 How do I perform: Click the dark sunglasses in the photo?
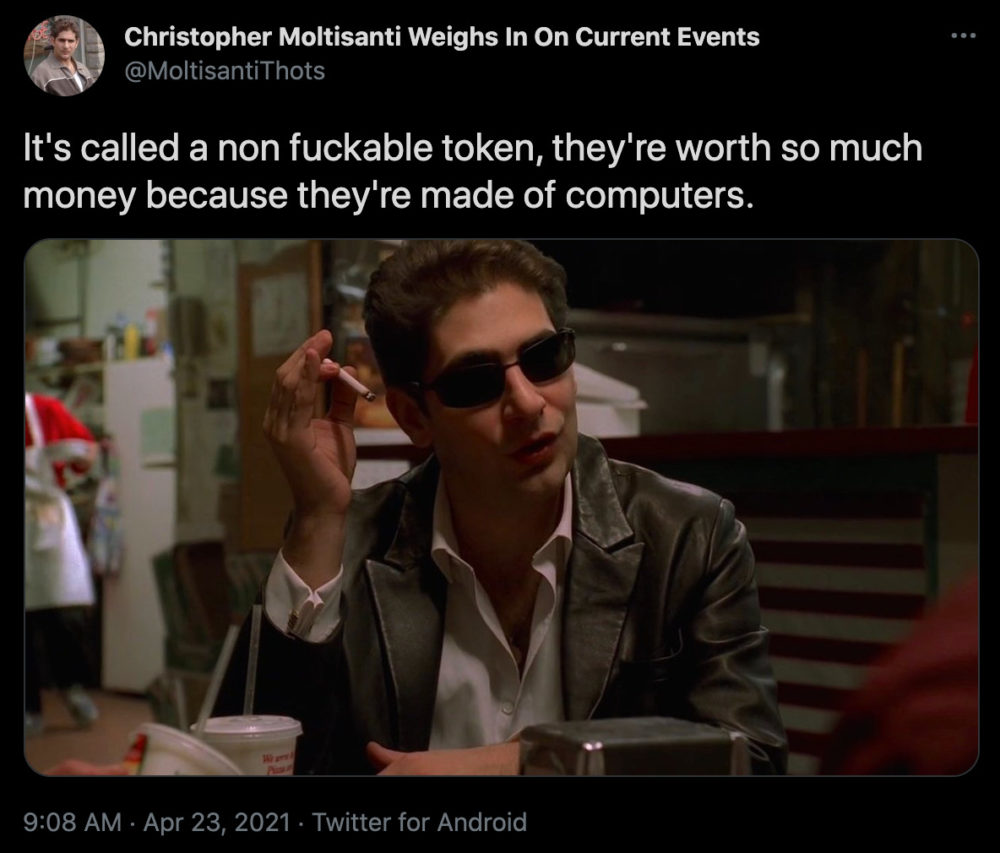click(x=501, y=369)
